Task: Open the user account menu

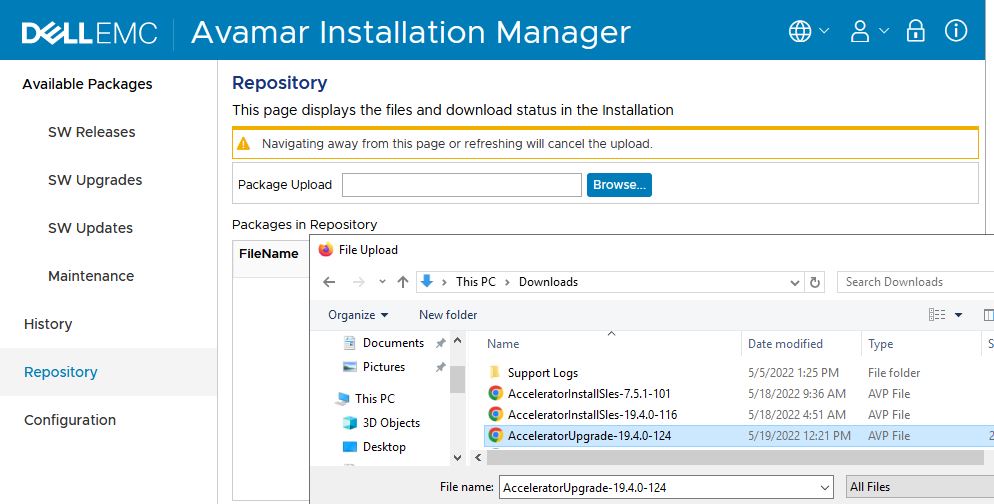Action: tap(868, 31)
